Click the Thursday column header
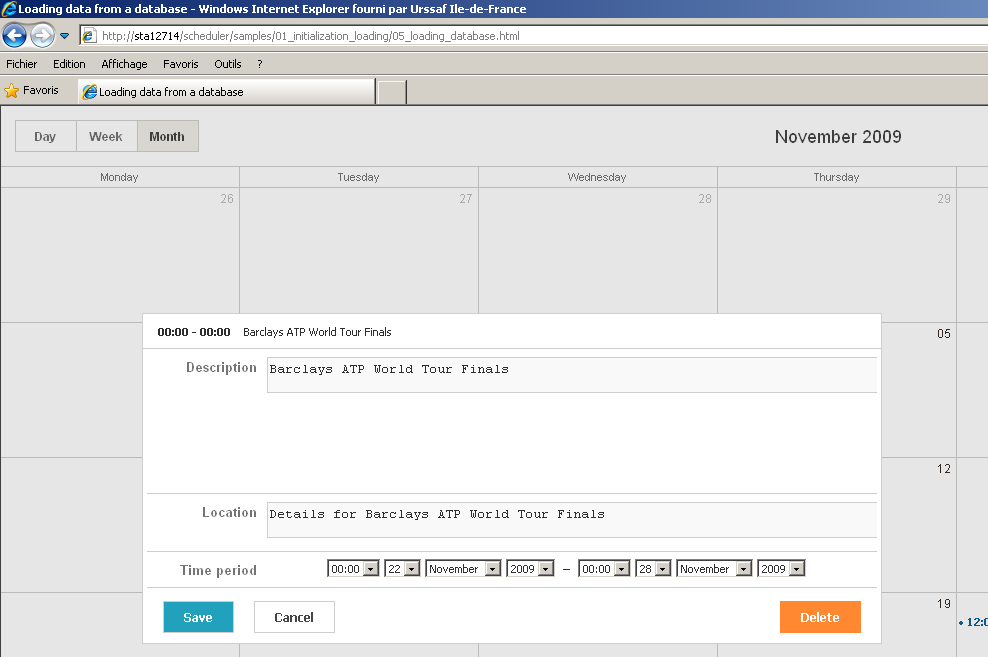The image size is (988, 657). [x=836, y=177]
